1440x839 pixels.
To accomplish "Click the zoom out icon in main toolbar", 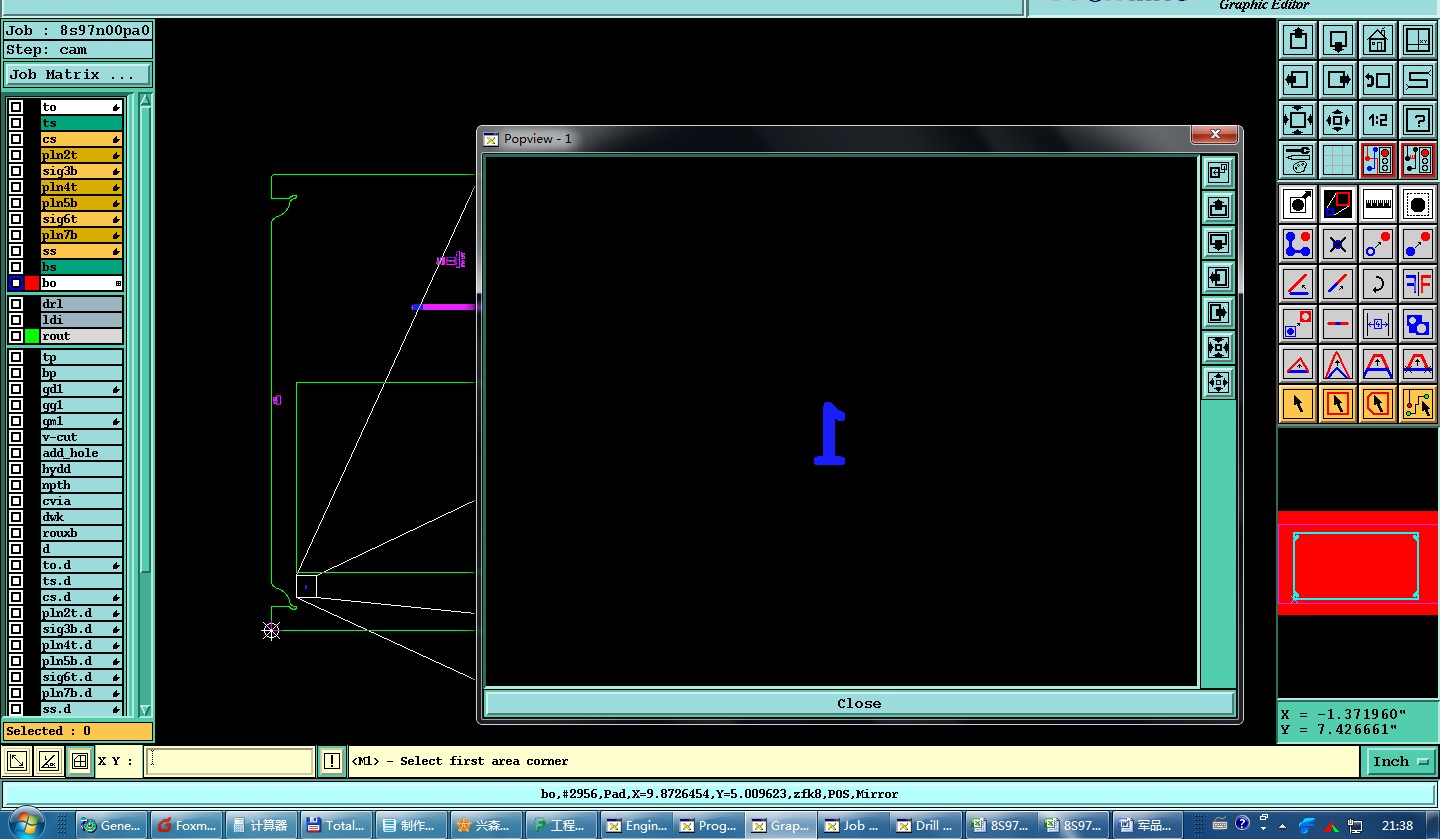I will pos(1338,120).
